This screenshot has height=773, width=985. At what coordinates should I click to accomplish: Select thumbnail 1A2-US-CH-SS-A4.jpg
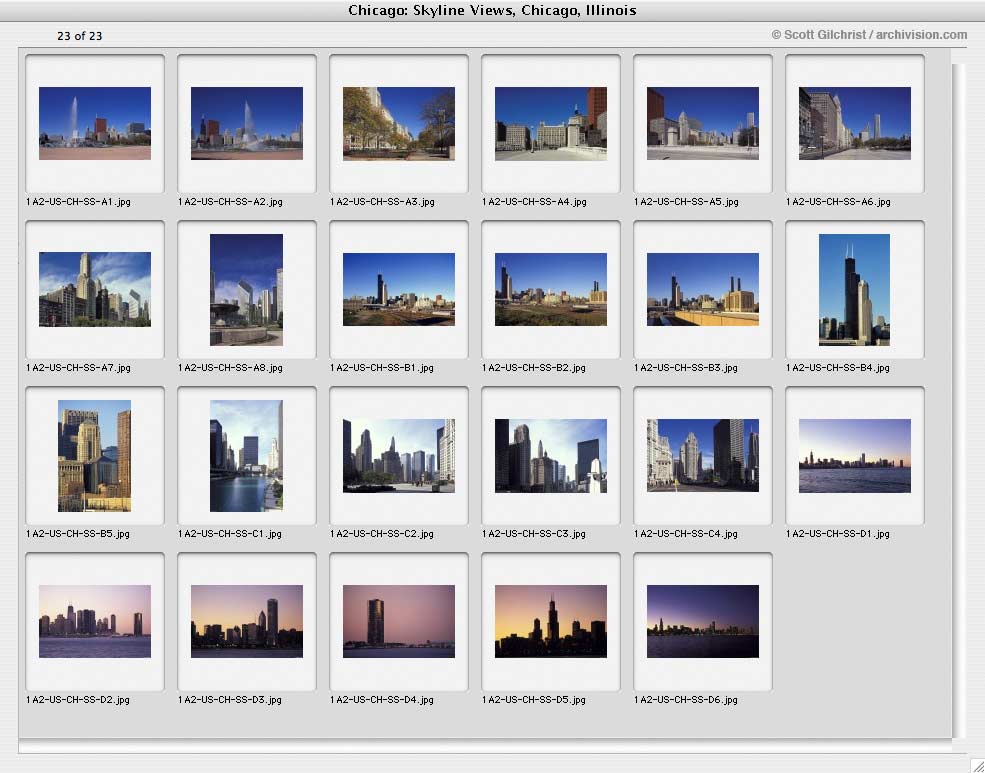pyautogui.click(x=551, y=123)
